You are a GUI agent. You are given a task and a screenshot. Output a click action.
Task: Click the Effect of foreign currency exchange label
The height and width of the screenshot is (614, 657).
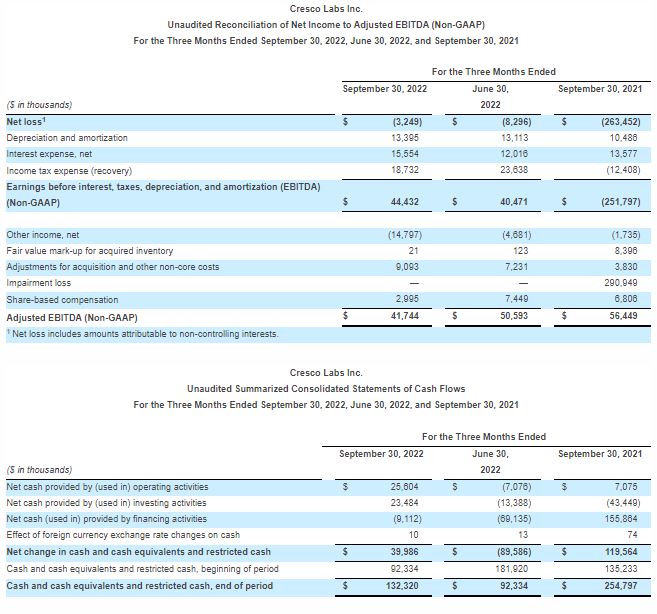coord(123,535)
